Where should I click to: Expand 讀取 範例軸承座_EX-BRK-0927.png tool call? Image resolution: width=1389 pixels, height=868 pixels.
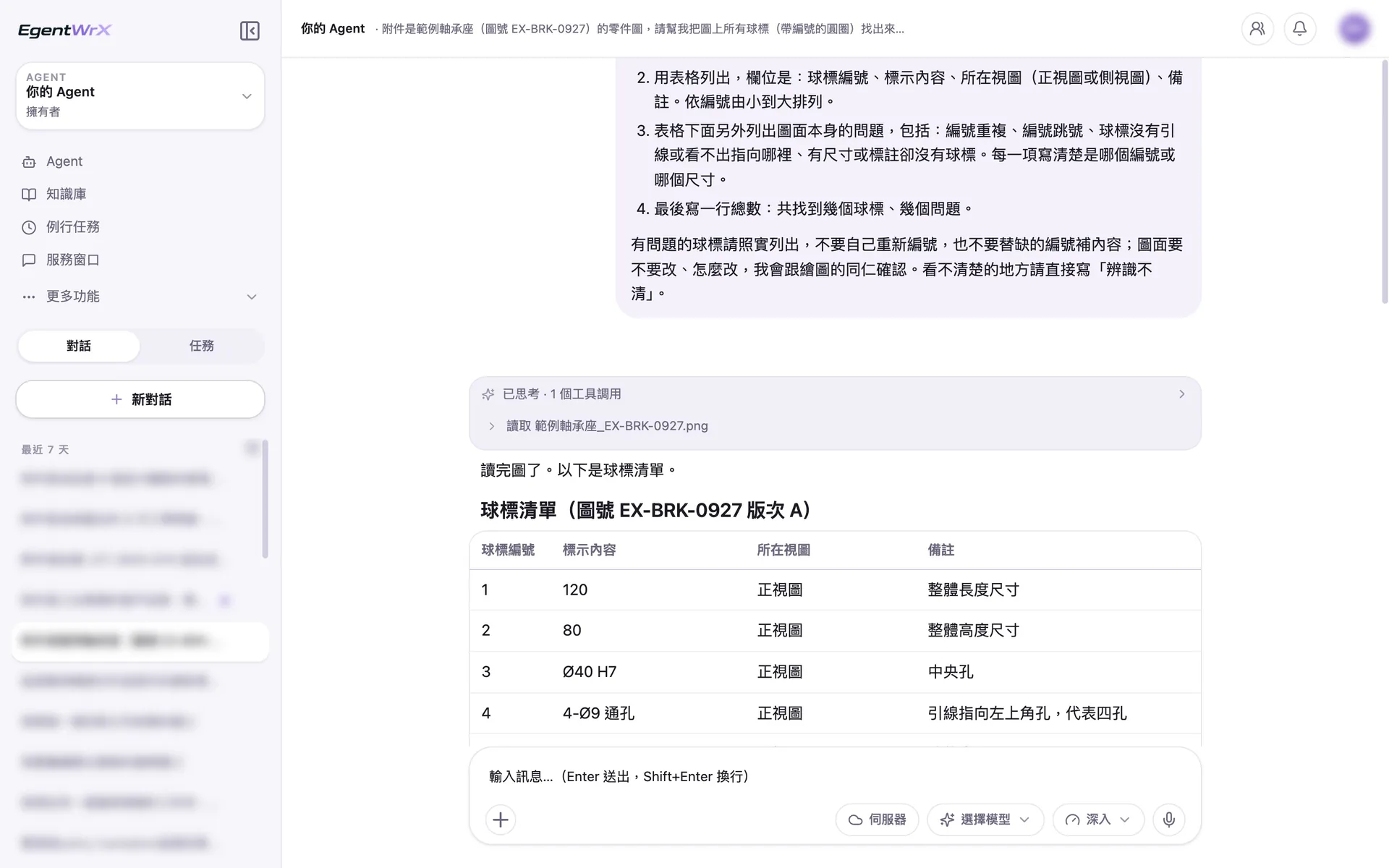click(x=599, y=426)
